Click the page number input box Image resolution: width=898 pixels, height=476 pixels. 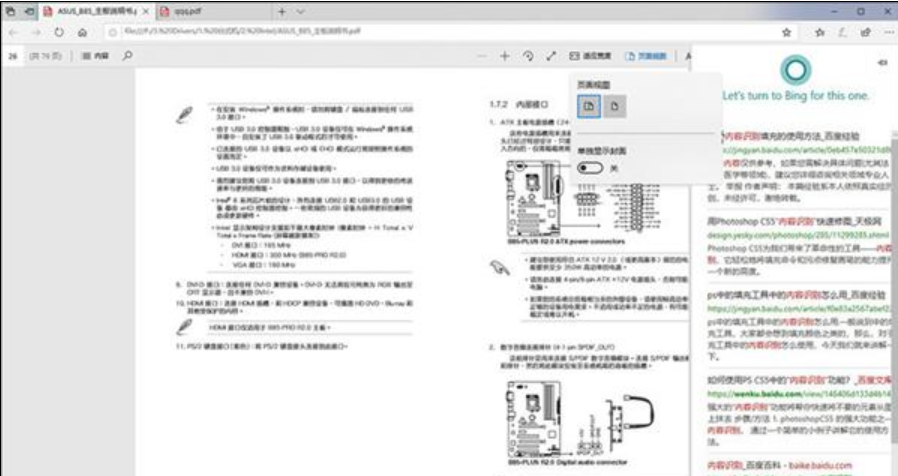(13, 58)
